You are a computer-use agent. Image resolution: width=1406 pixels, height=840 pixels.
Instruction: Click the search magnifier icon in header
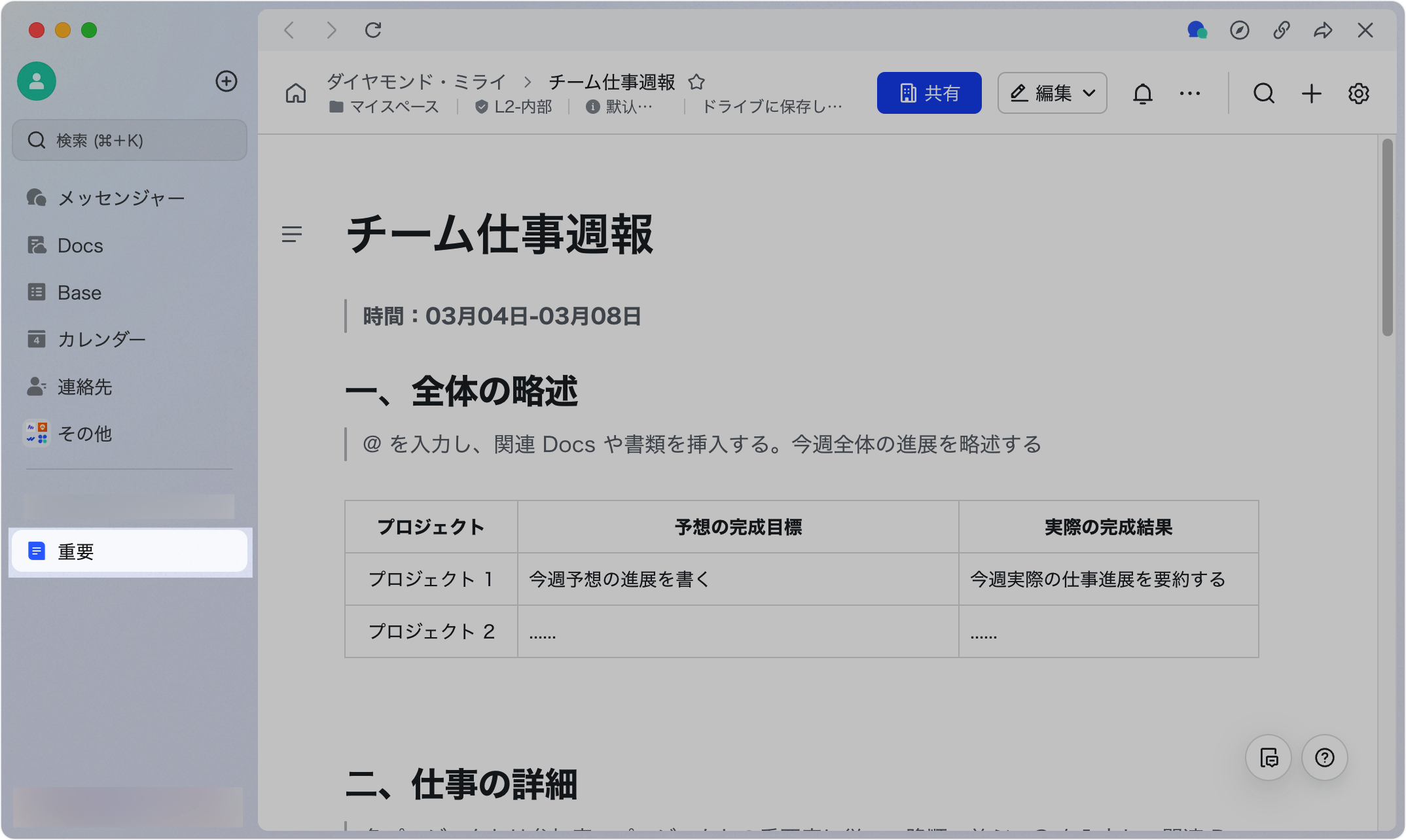[1263, 94]
